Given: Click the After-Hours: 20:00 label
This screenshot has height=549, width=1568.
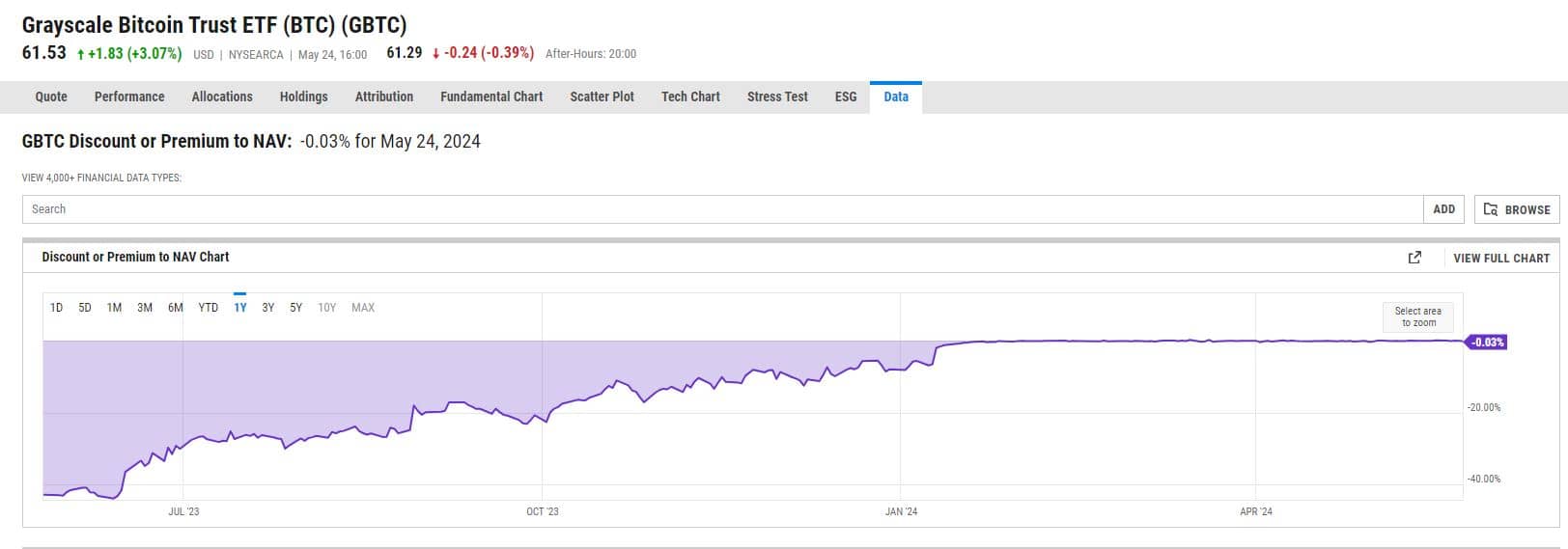Looking at the screenshot, I should (x=591, y=54).
